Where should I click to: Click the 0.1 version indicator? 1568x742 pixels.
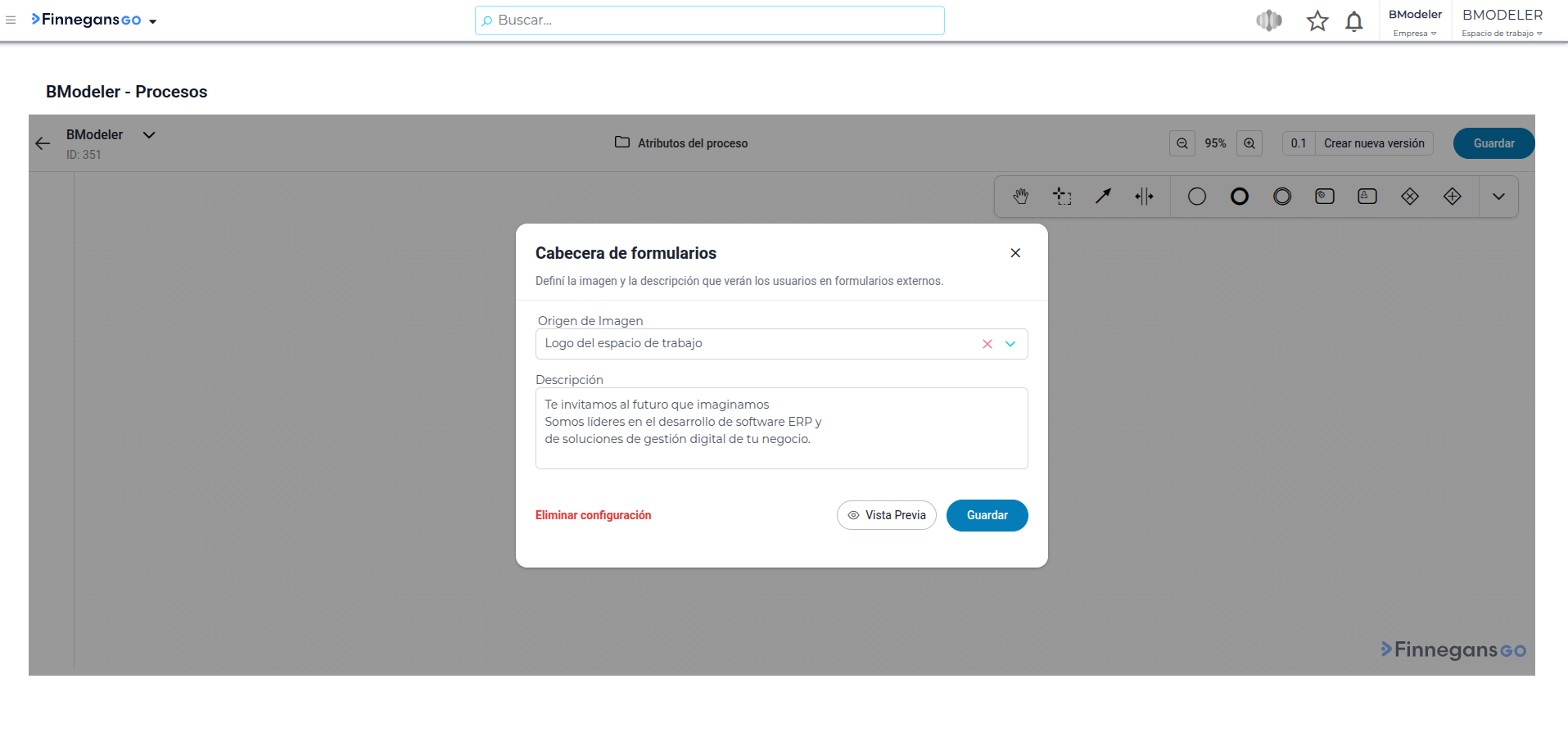pyautogui.click(x=1299, y=143)
